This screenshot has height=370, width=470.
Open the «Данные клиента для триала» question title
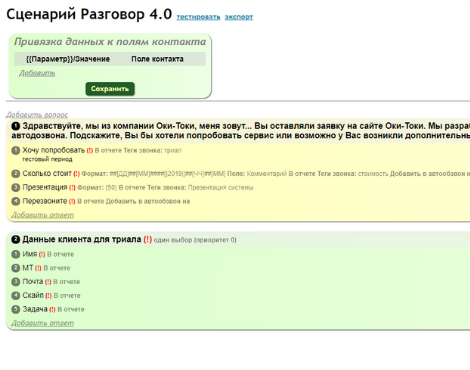[x=82, y=239]
